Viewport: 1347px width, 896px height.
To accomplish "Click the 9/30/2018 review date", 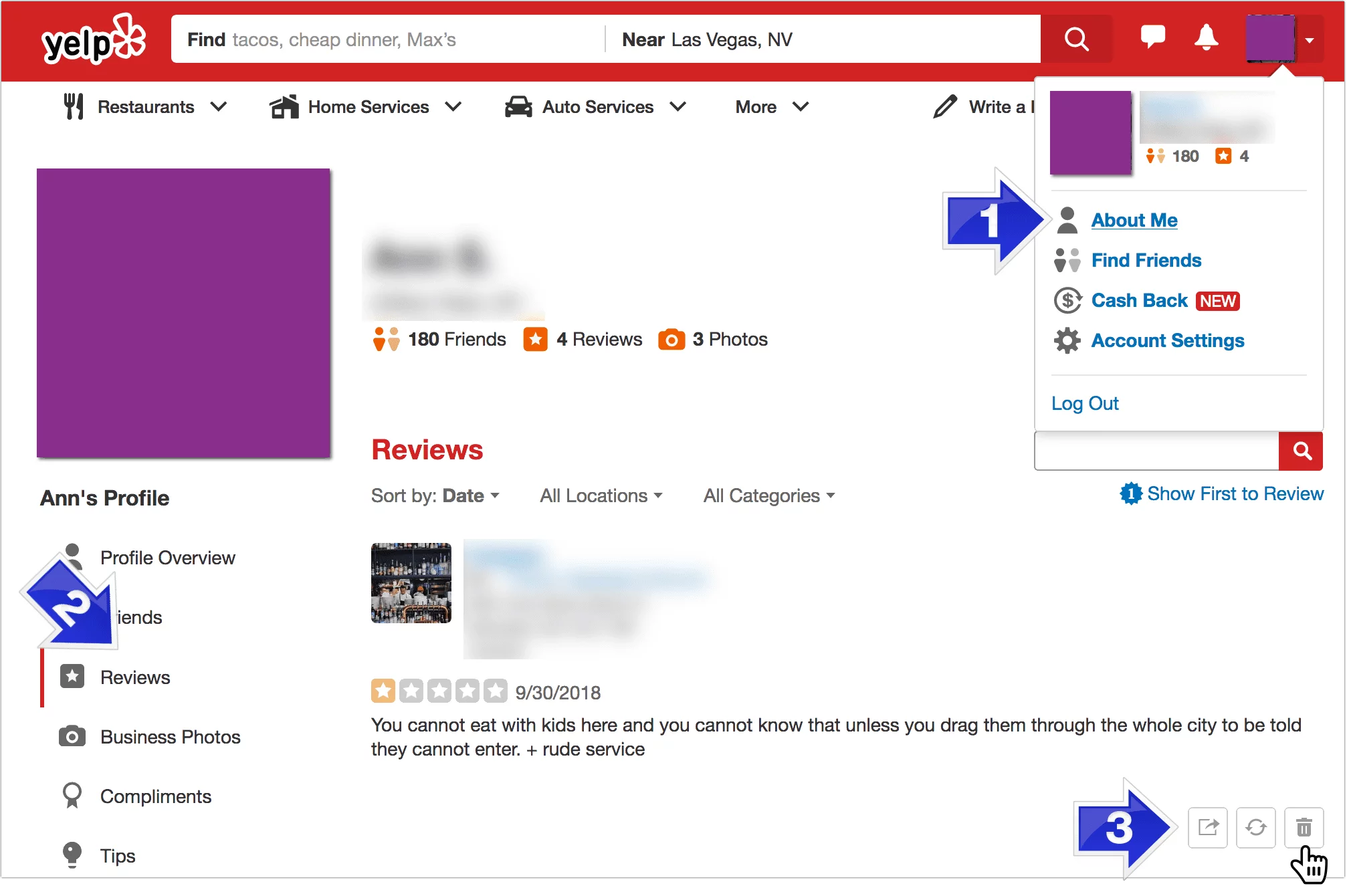I will [558, 693].
